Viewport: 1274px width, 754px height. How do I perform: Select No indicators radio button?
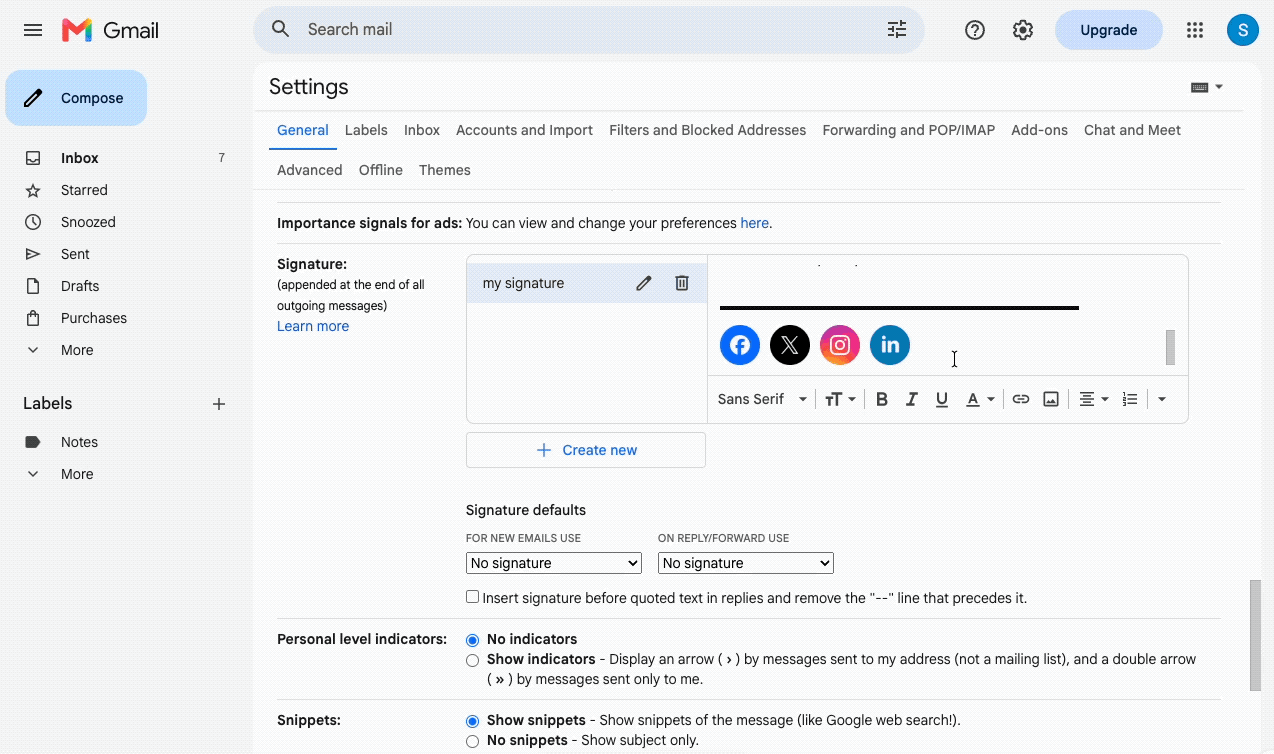click(473, 640)
